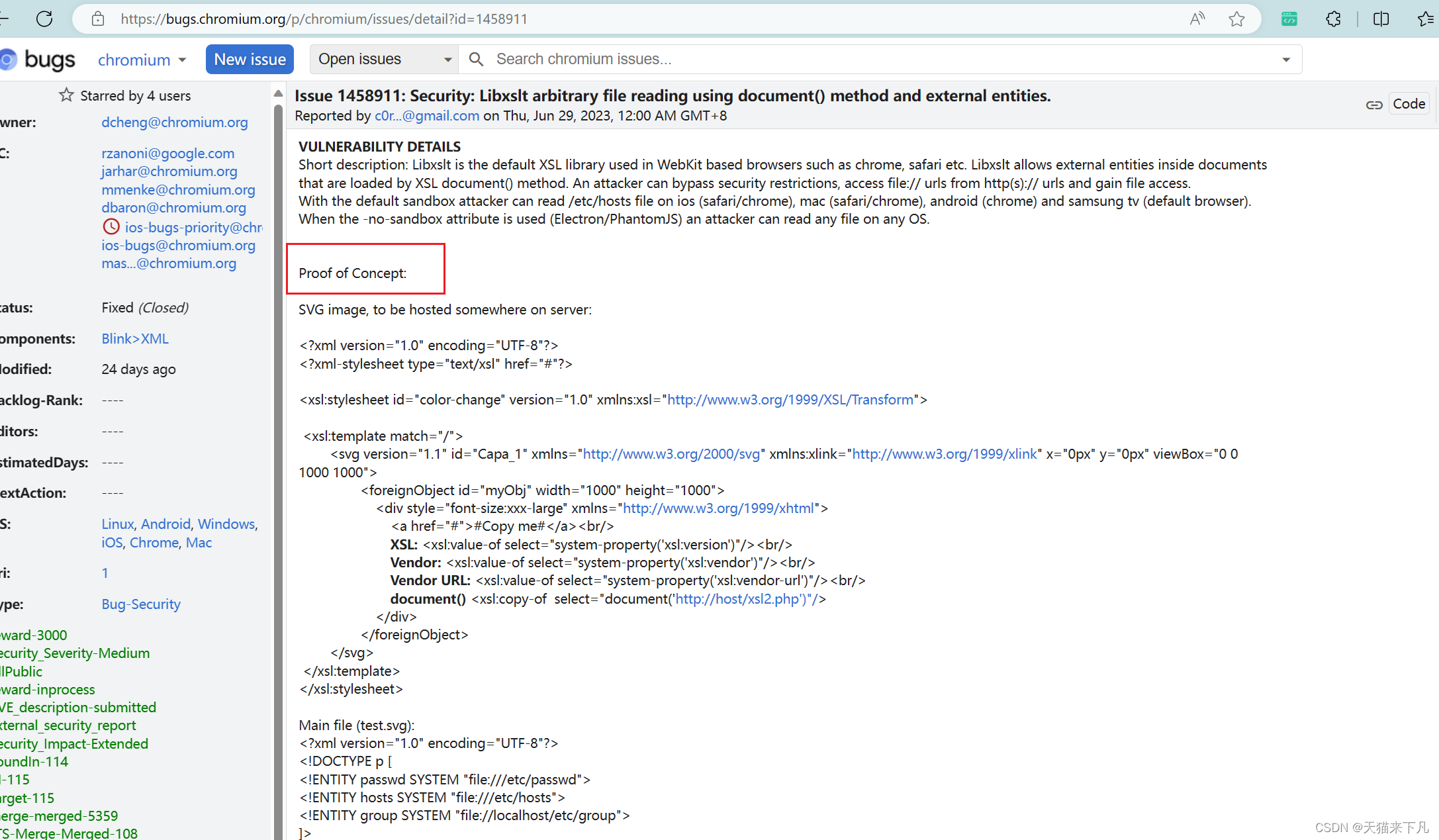Open Favorites list icon

pos(1426,19)
